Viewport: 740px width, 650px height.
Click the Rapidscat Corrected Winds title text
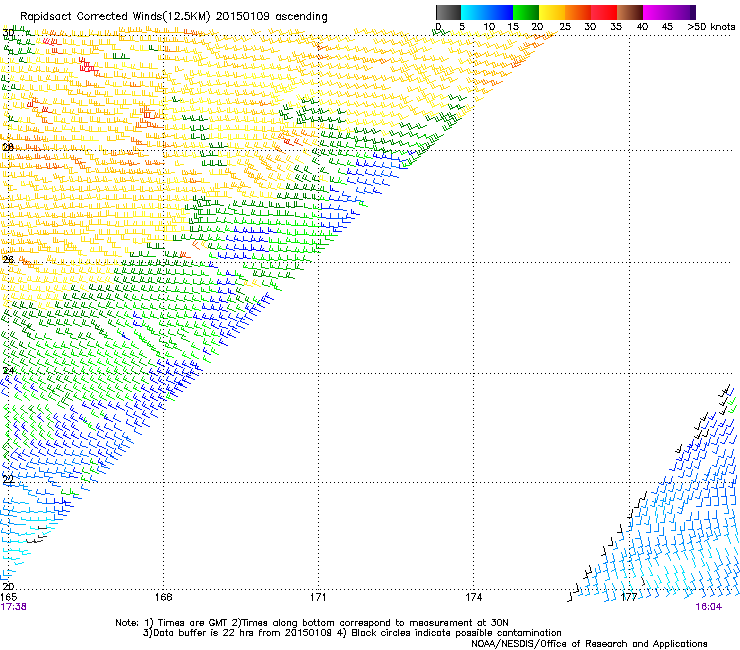click(x=174, y=16)
